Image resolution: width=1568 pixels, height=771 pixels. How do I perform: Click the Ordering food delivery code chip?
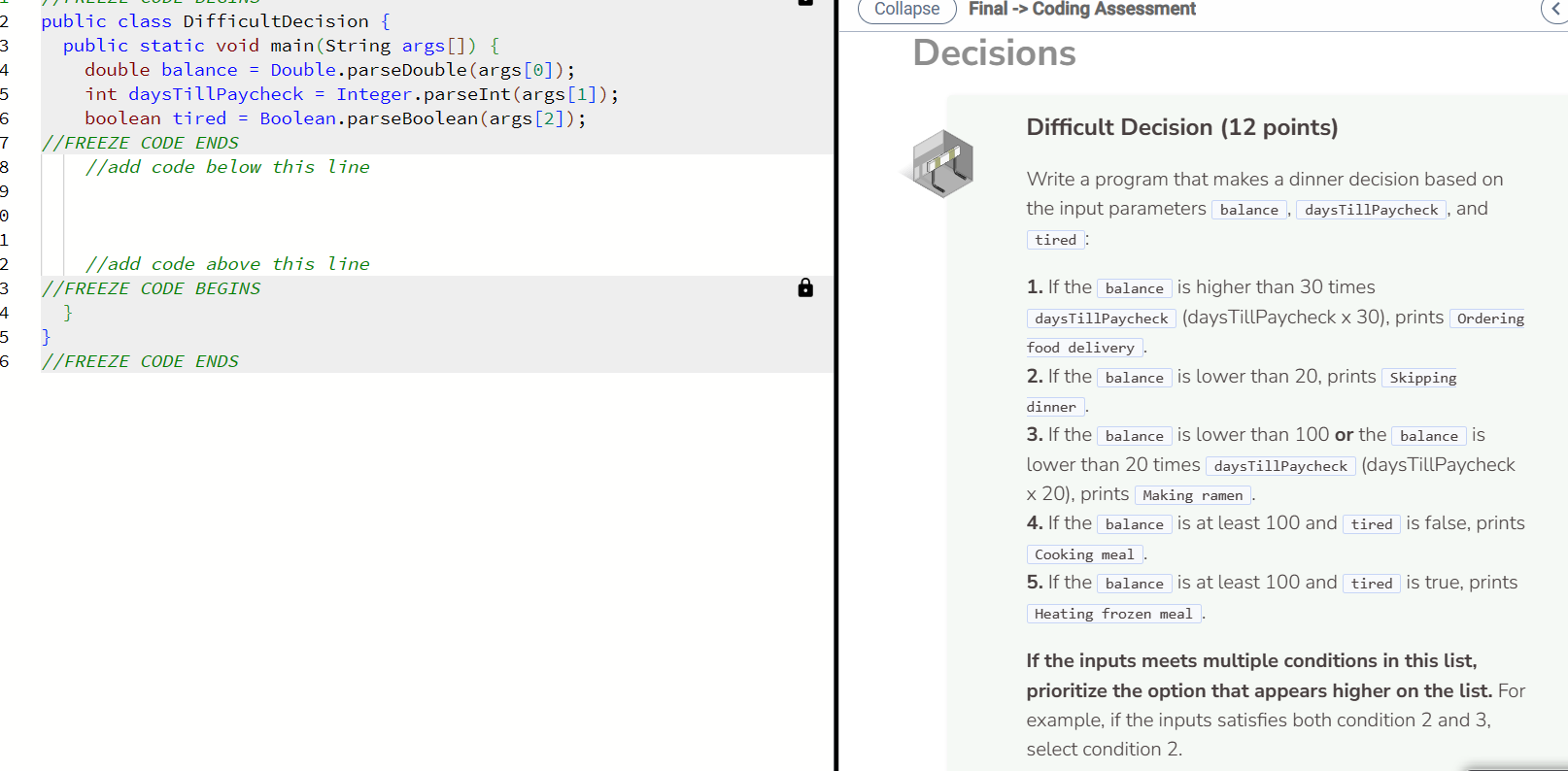[x=1487, y=318]
